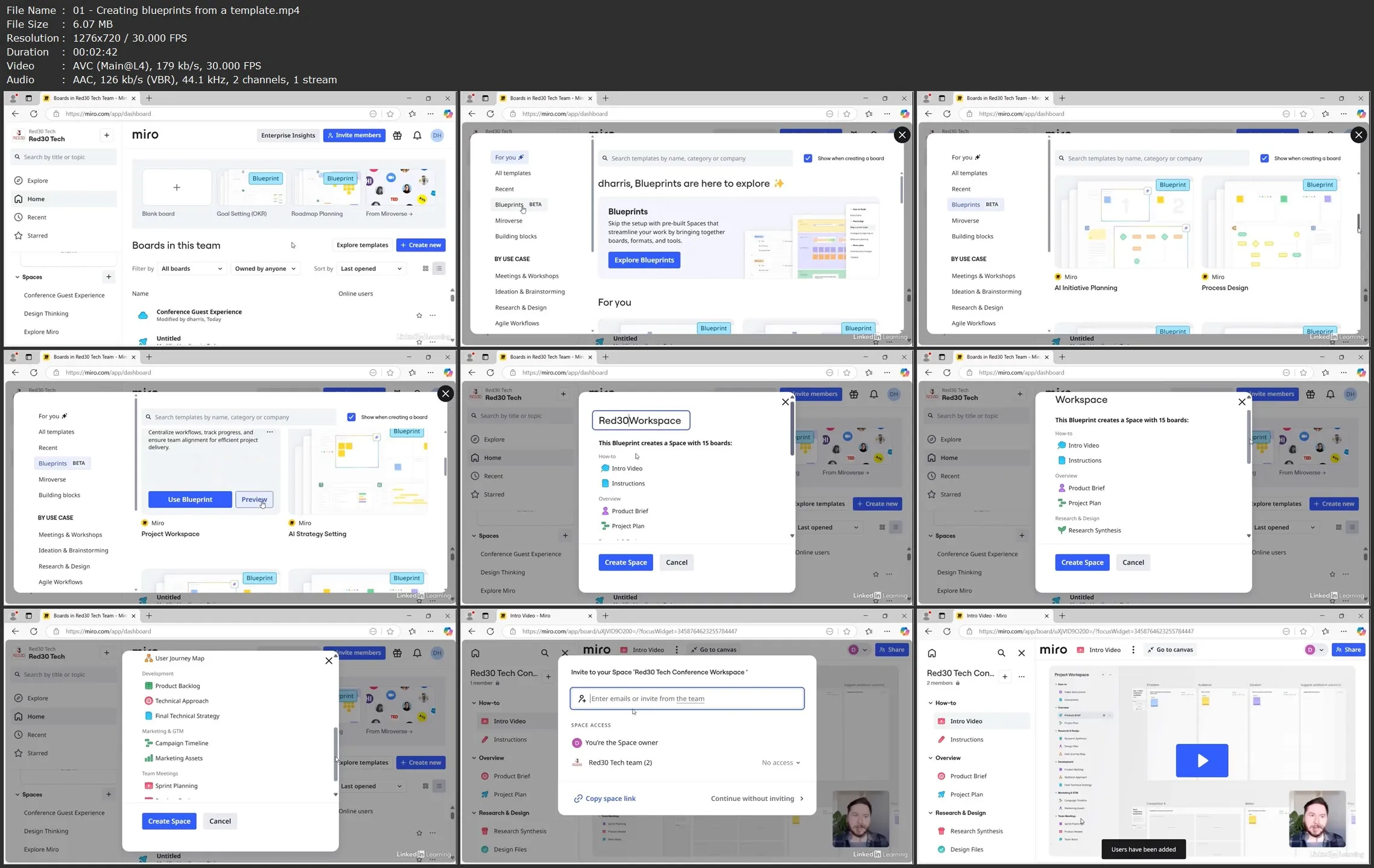
Task: Open the Owned by anyone dropdown
Action: (265, 269)
